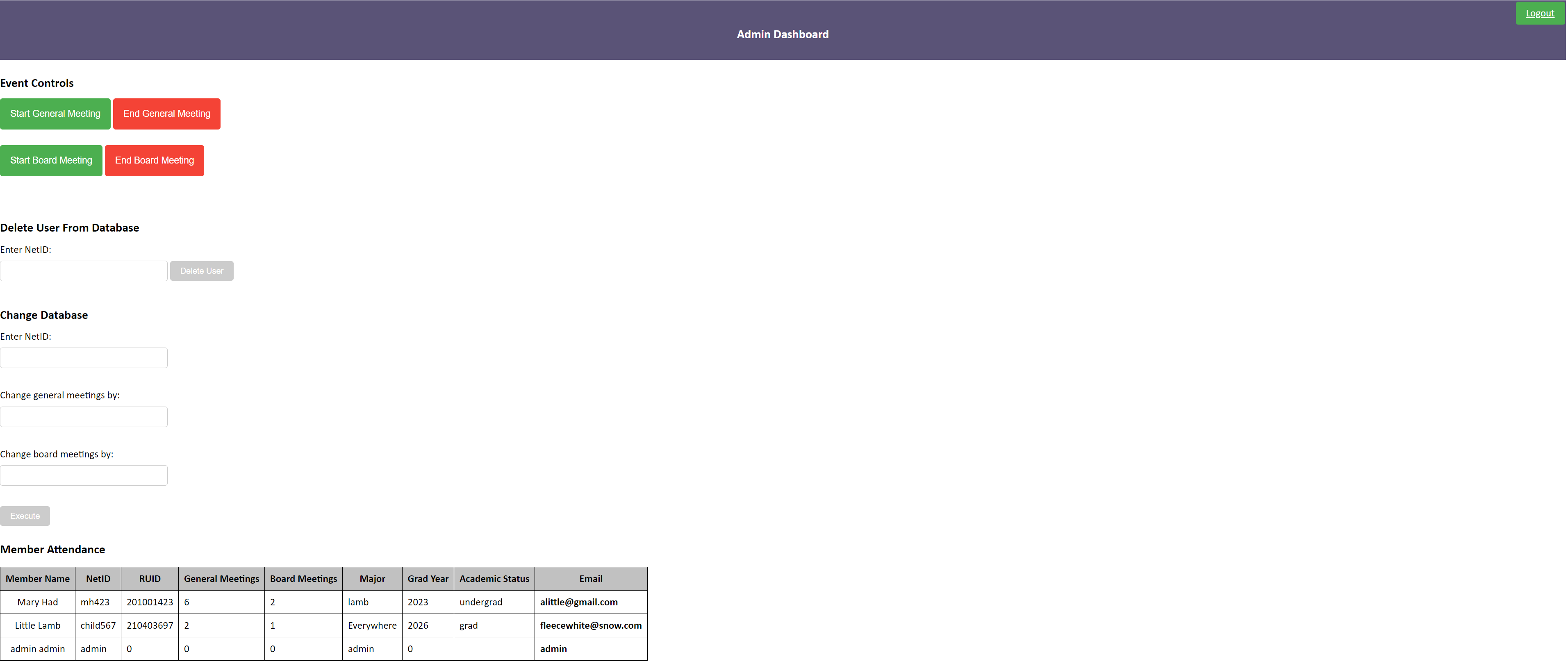Start the Board Meeting
Image resolution: width=1568 pixels, height=666 pixels.
(x=51, y=161)
